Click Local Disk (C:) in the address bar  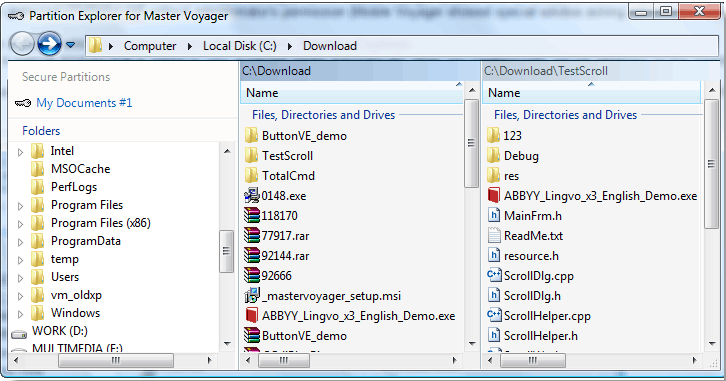point(239,46)
